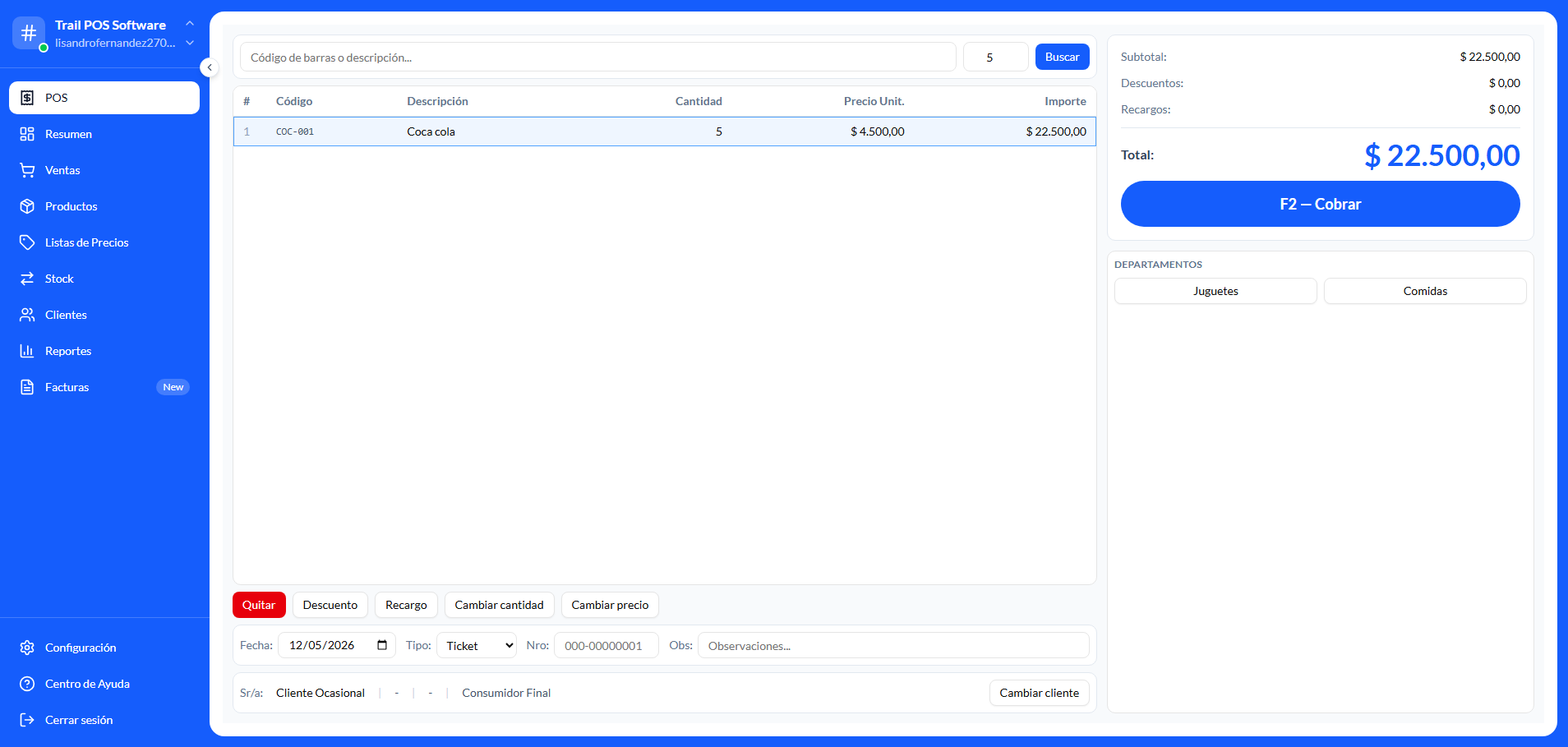Click the Listas de Precios tag icon
The image size is (1568, 747).
(27, 242)
